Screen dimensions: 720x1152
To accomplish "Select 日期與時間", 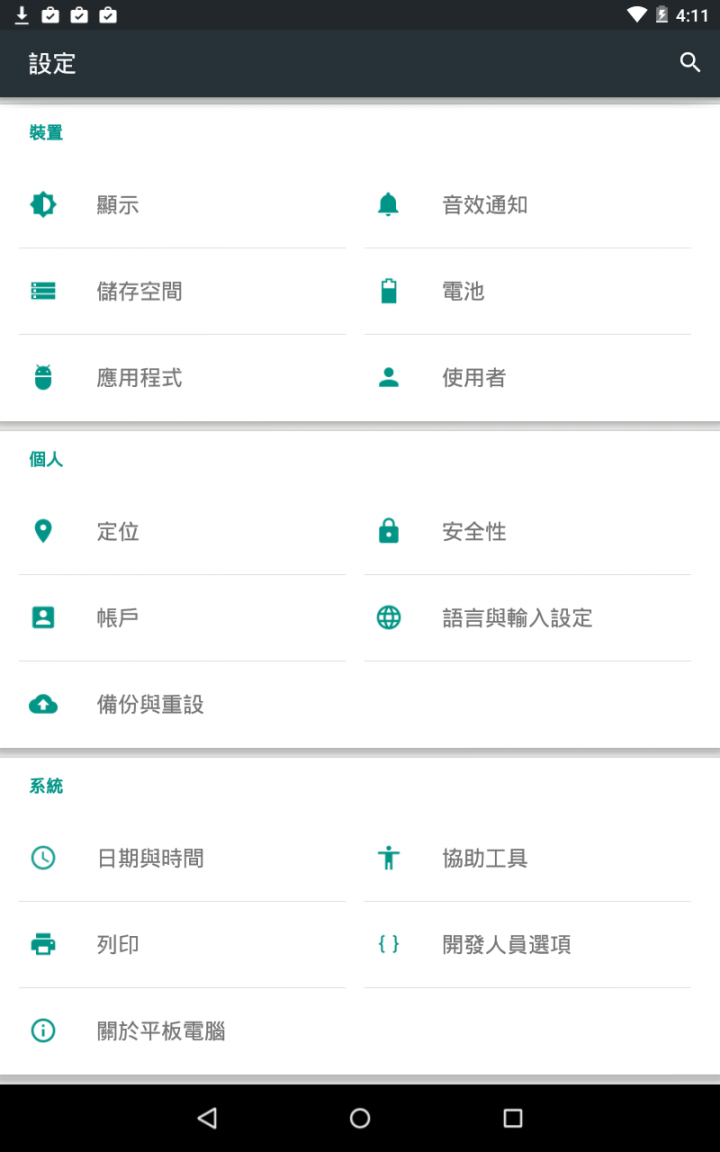I will pyautogui.click(x=182, y=857).
